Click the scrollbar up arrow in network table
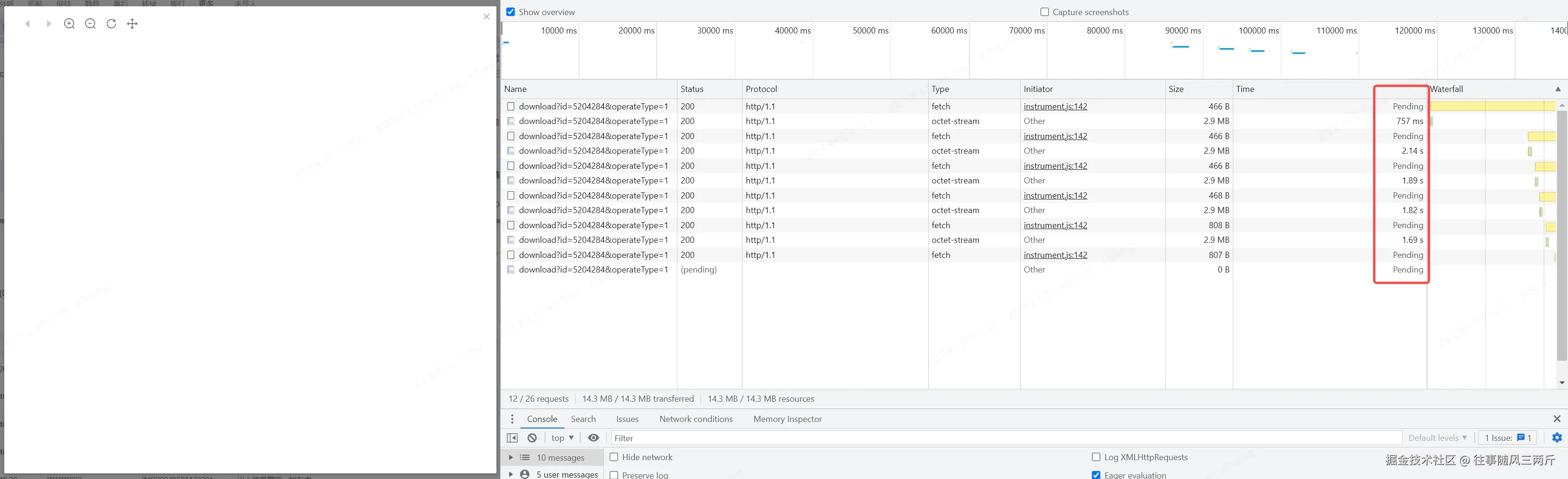This screenshot has width=1568, height=479. [1562, 105]
